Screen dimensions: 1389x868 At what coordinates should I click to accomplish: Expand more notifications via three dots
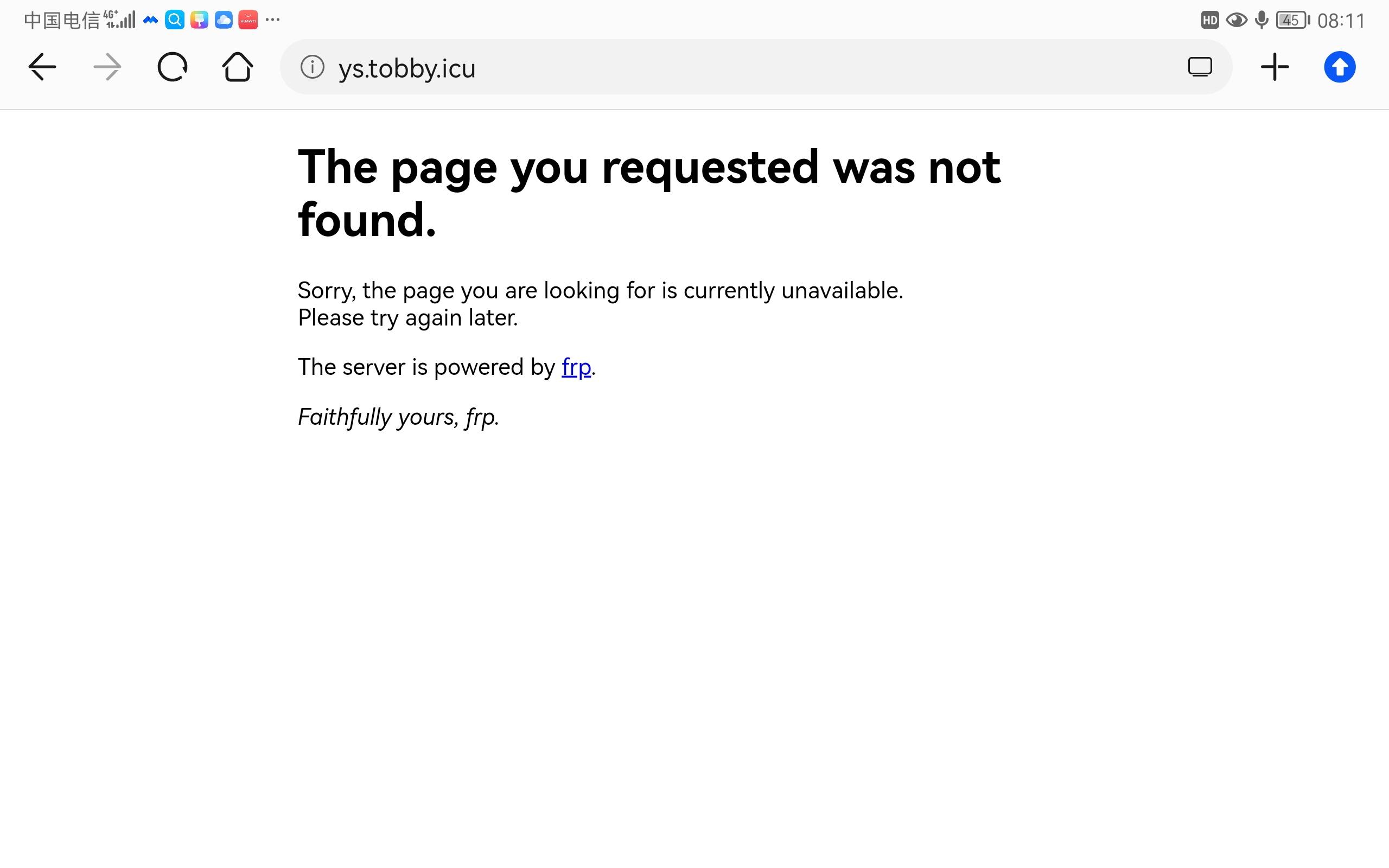[x=272, y=20]
